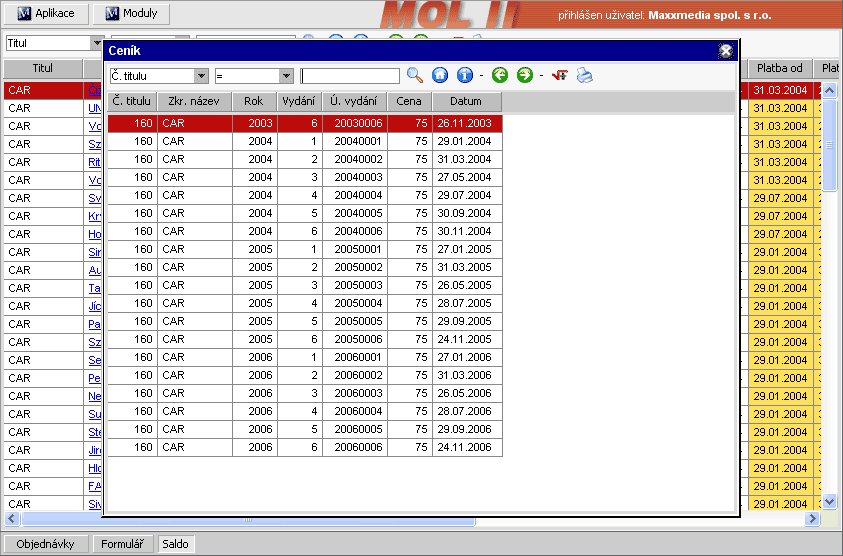Switch to the Objednávky tab
The width and height of the screenshot is (843, 556).
pyautogui.click(x=46, y=544)
